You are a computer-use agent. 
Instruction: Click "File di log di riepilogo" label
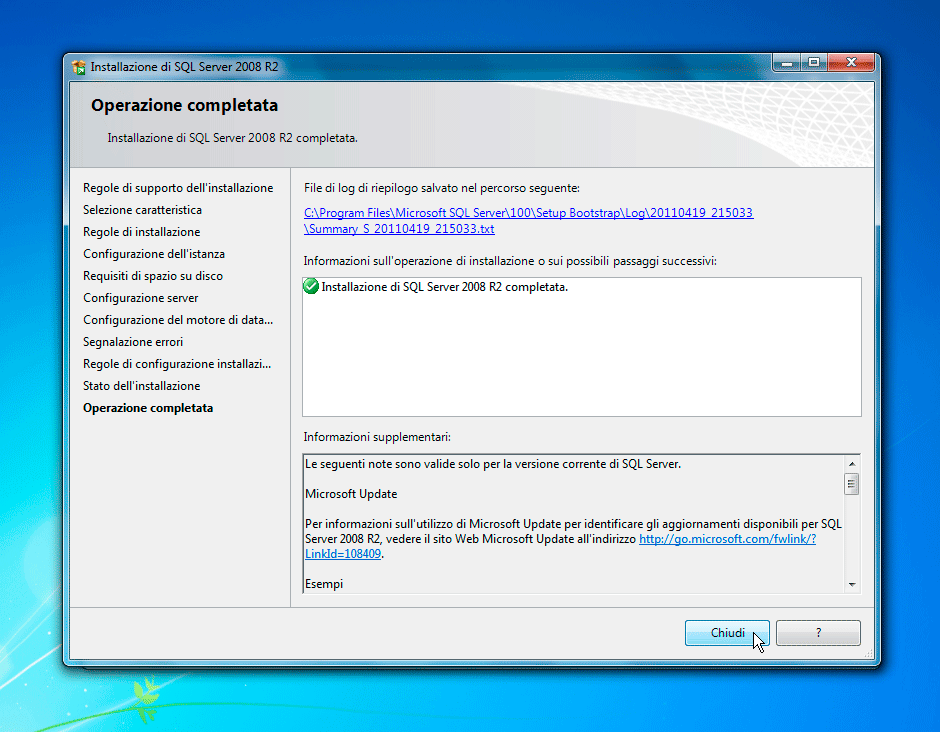pos(441,188)
